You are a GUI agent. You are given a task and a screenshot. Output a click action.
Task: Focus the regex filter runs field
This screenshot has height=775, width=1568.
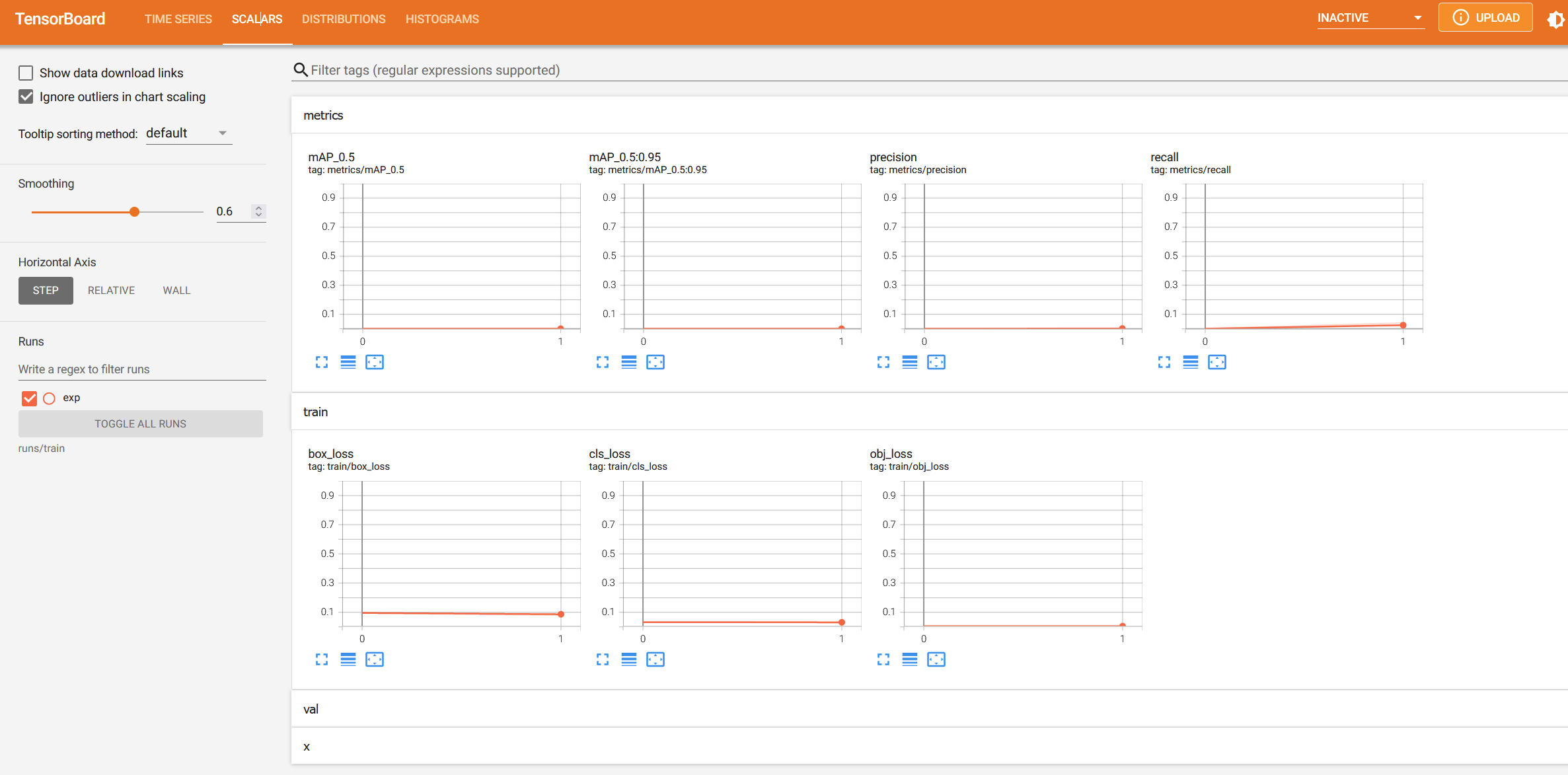(x=142, y=369)
